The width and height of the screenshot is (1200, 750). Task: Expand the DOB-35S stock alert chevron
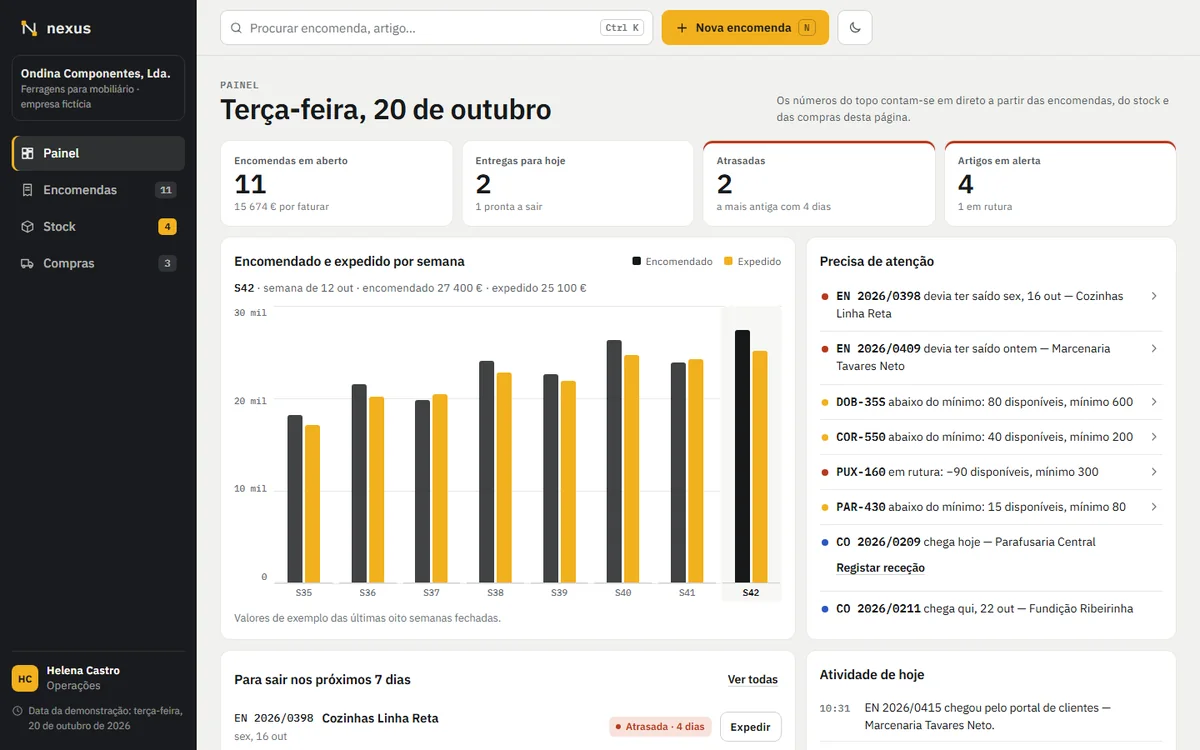[x=1154, y=402]
